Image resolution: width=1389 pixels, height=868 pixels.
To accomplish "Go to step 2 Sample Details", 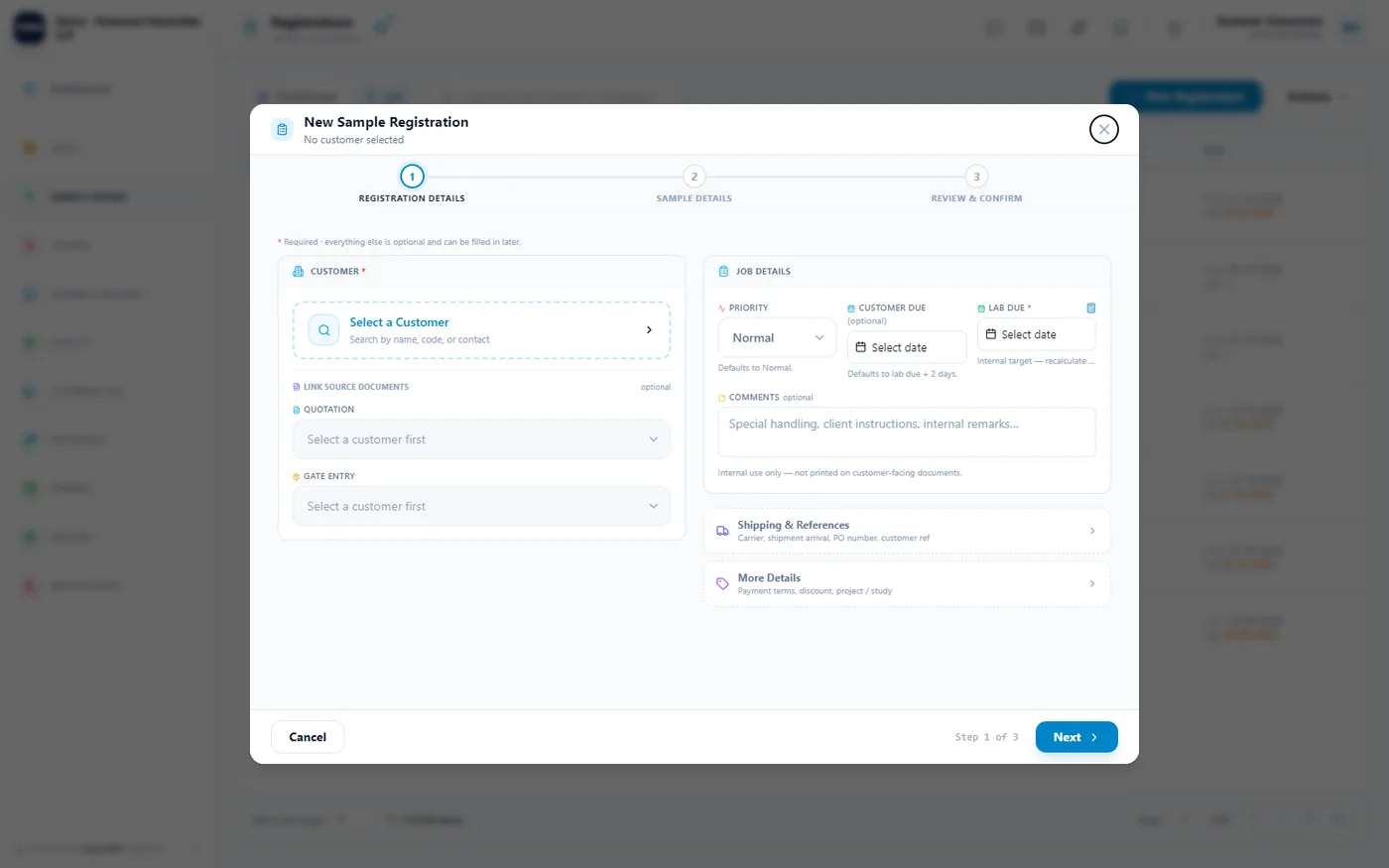I will [x=694, y=177].
